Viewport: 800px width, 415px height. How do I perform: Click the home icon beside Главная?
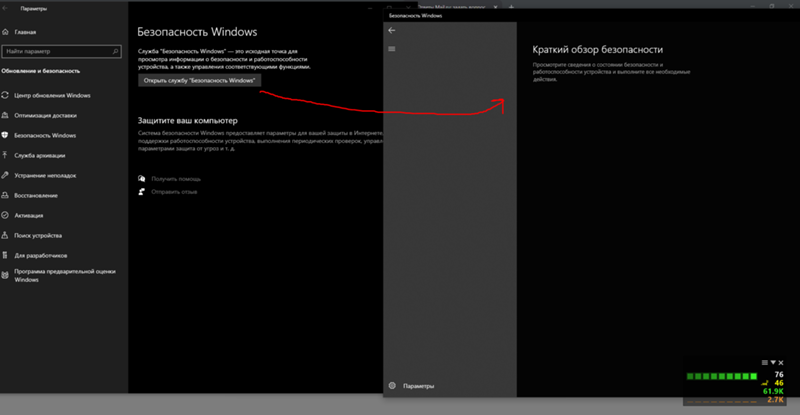[6, 32]
